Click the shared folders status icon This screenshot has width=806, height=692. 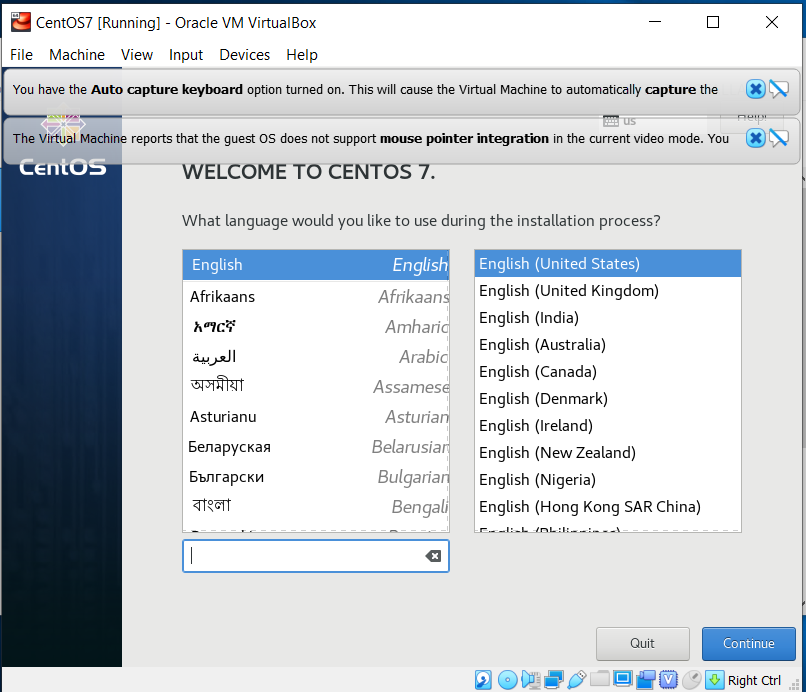point(599,680)
